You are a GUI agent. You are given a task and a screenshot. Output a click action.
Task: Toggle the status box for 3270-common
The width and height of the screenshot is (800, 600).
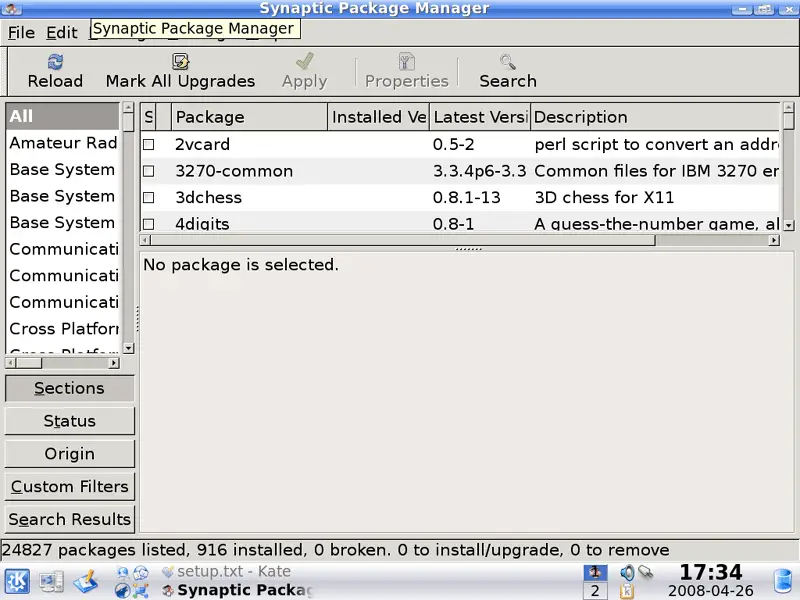(x=148, y=171)
